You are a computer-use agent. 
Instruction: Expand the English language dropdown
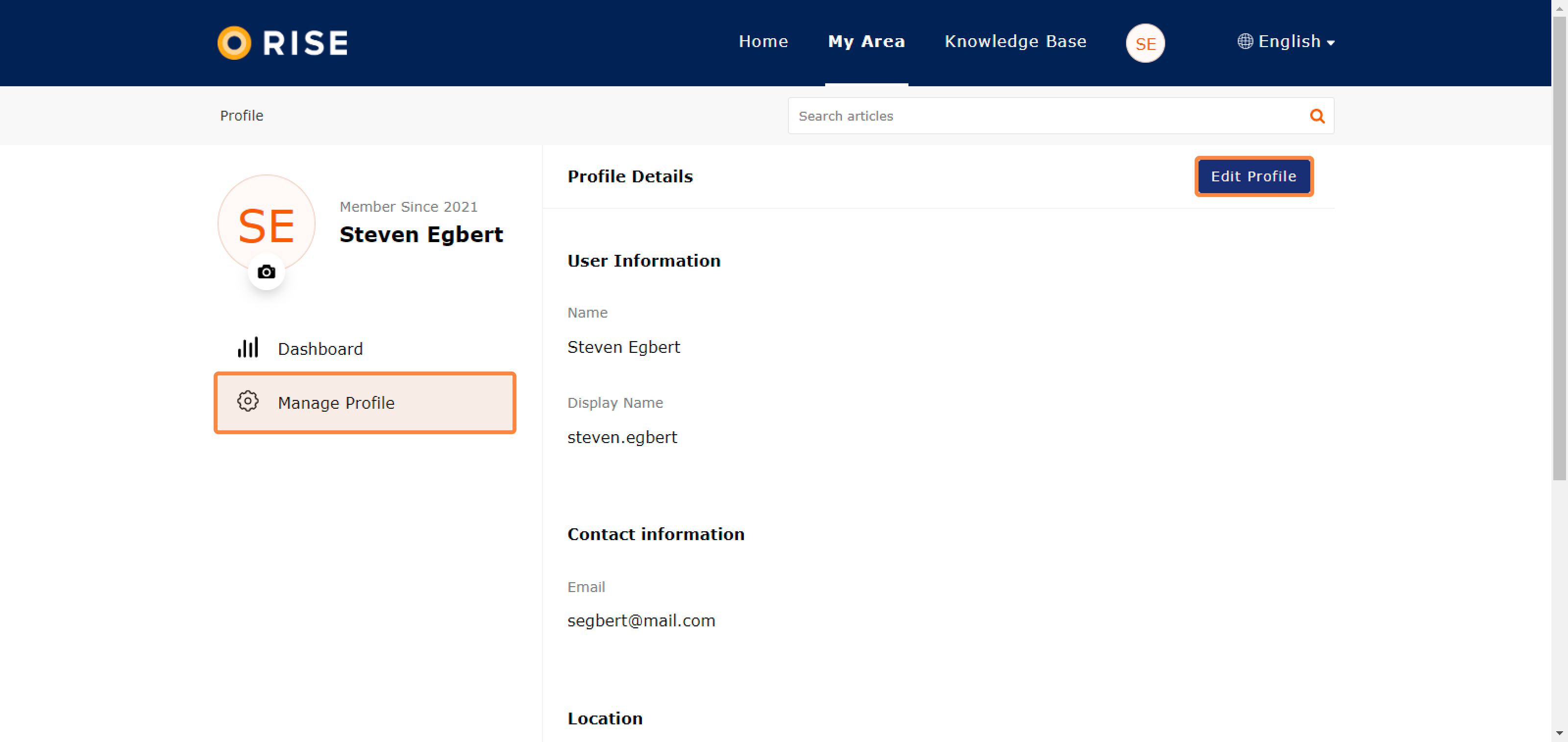click(1286, 41)
